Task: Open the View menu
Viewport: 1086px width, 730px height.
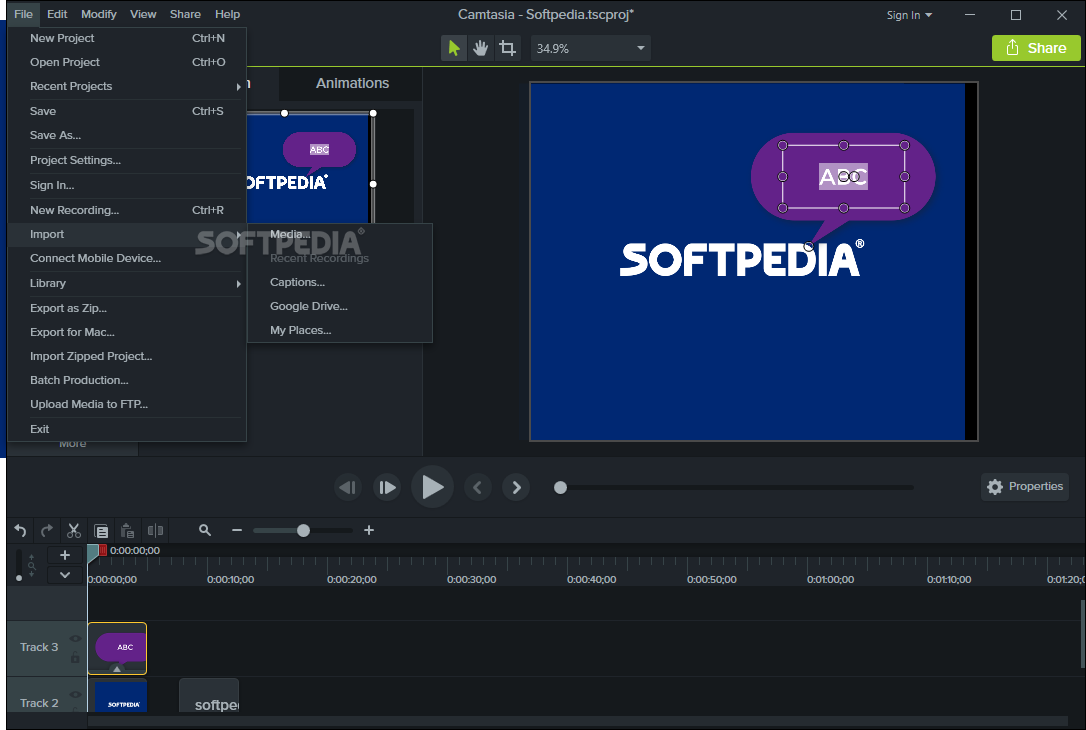Action: pyautogui.click(x=143, y=14)
